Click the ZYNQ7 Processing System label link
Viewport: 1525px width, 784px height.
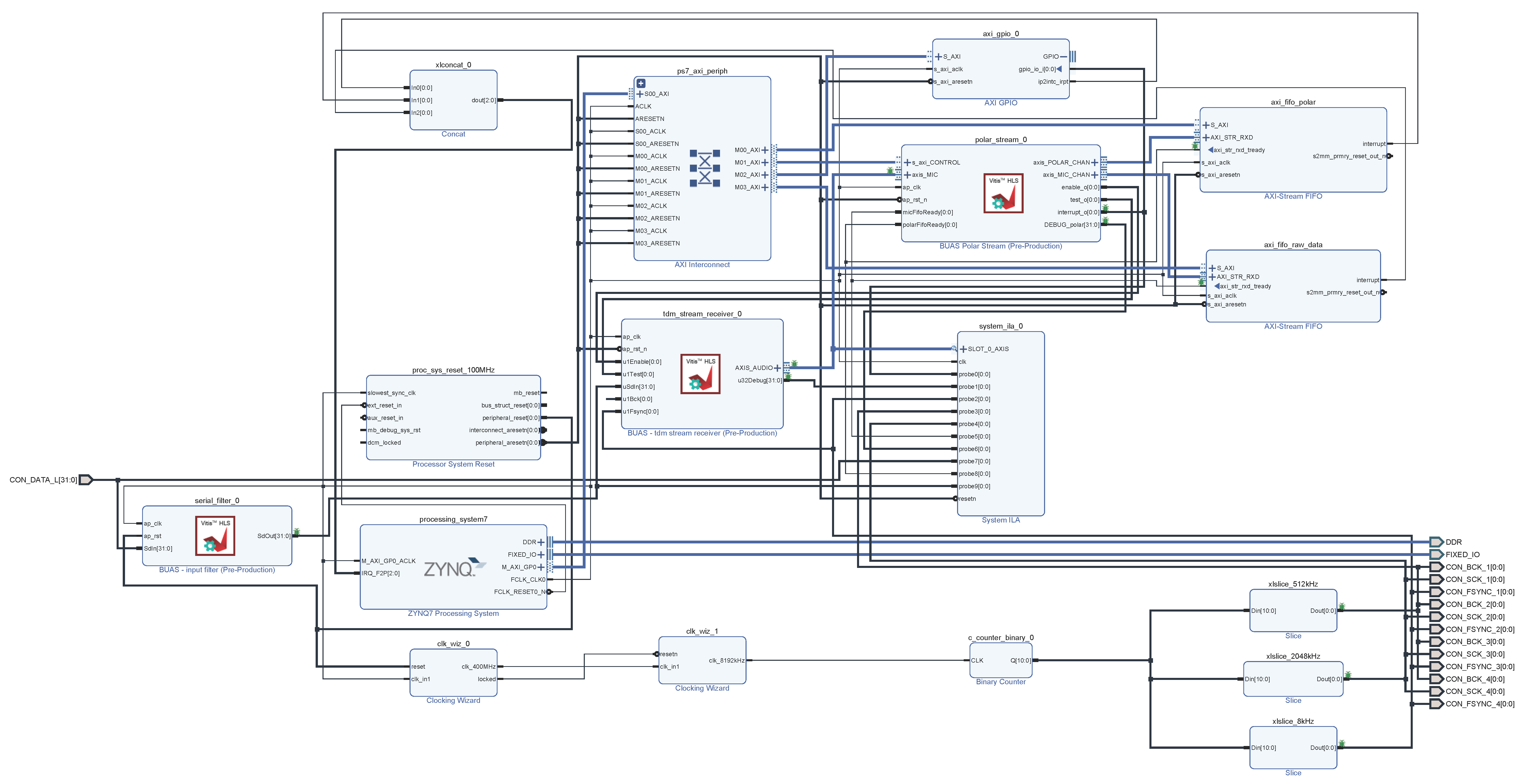453,614
